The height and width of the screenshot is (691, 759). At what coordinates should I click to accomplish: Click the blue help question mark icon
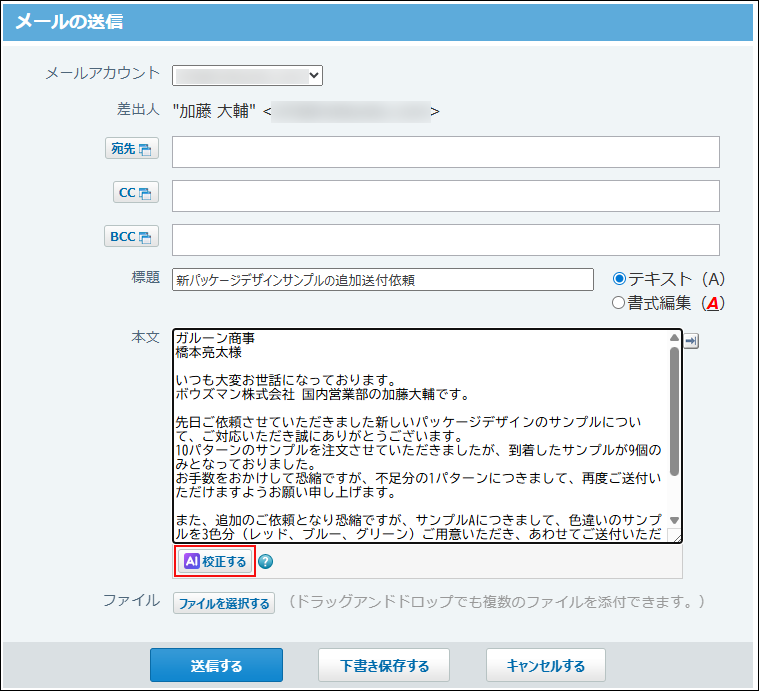coord(265,561)
